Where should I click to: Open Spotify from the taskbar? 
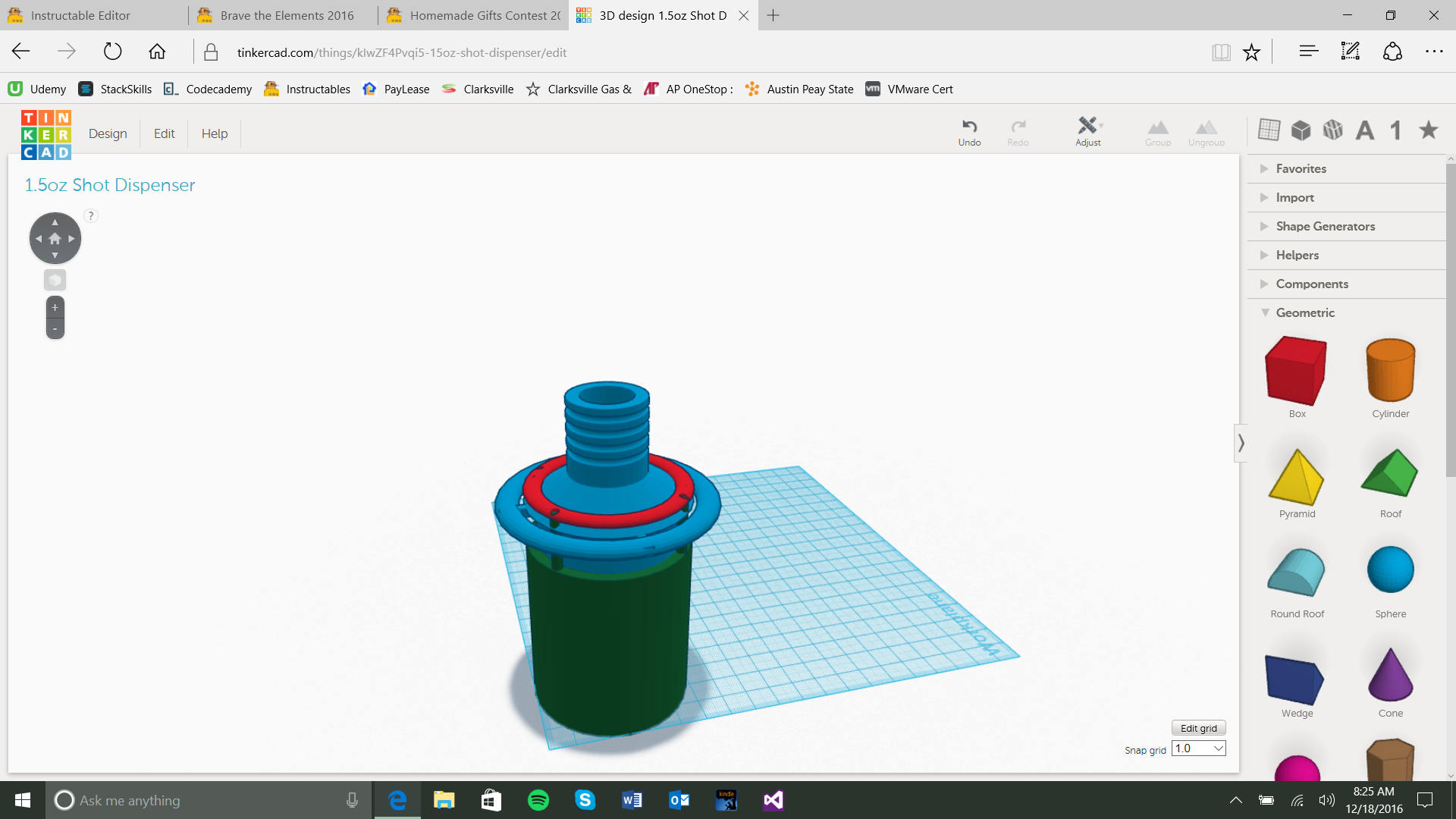pyautogui.click(x=538, y=800)
